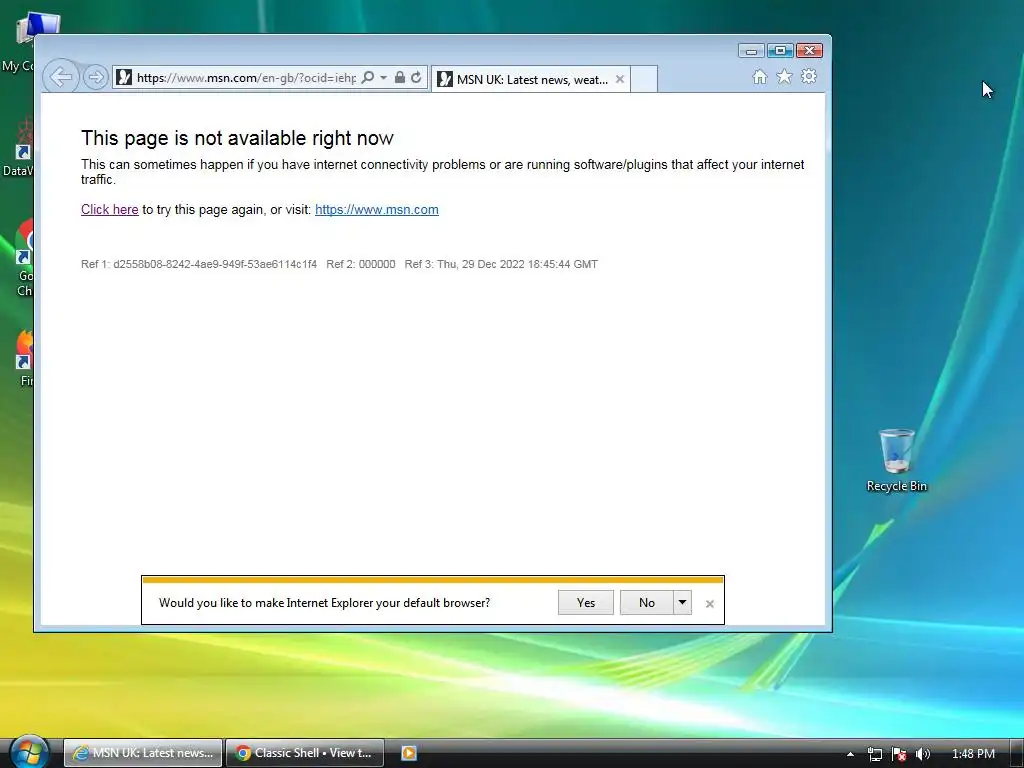
Task: Click the MSN favicon in address bar
Action: pos(123,78)
